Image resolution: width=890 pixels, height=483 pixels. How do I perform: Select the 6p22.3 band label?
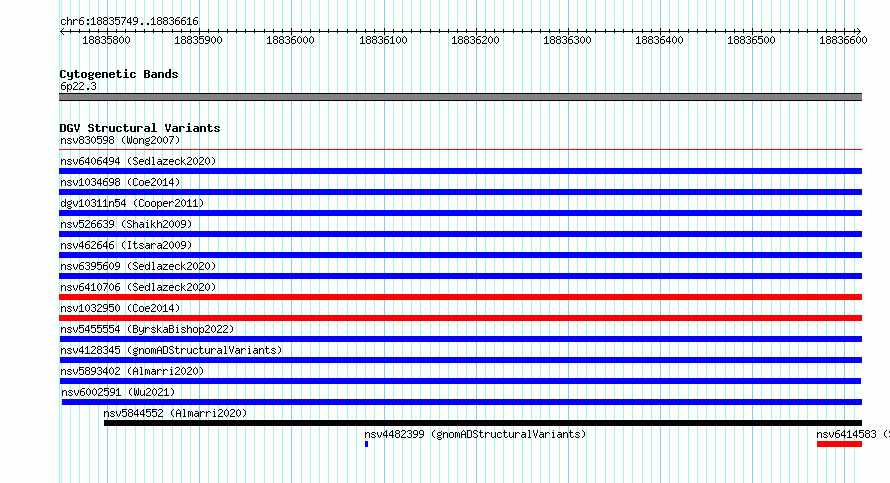tap(78, 86)
